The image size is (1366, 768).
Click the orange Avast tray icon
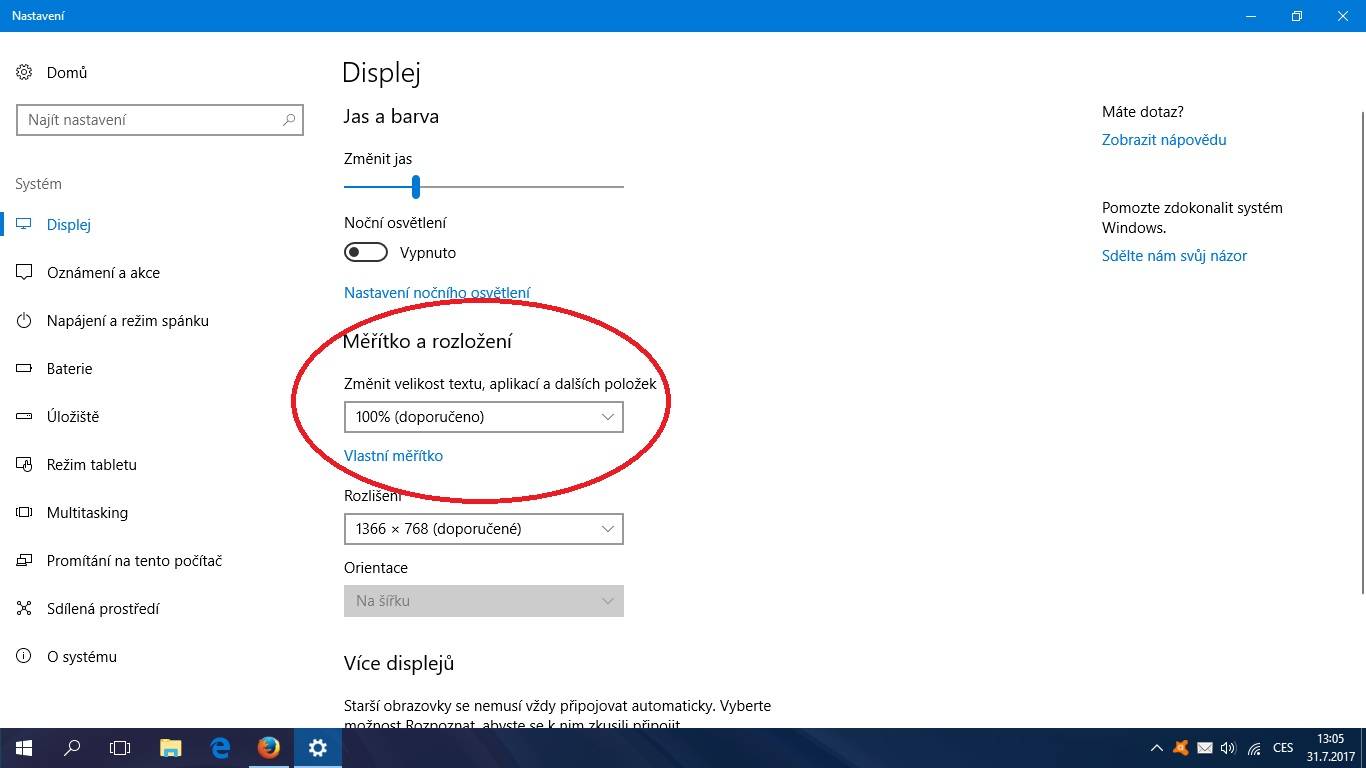1181,748
